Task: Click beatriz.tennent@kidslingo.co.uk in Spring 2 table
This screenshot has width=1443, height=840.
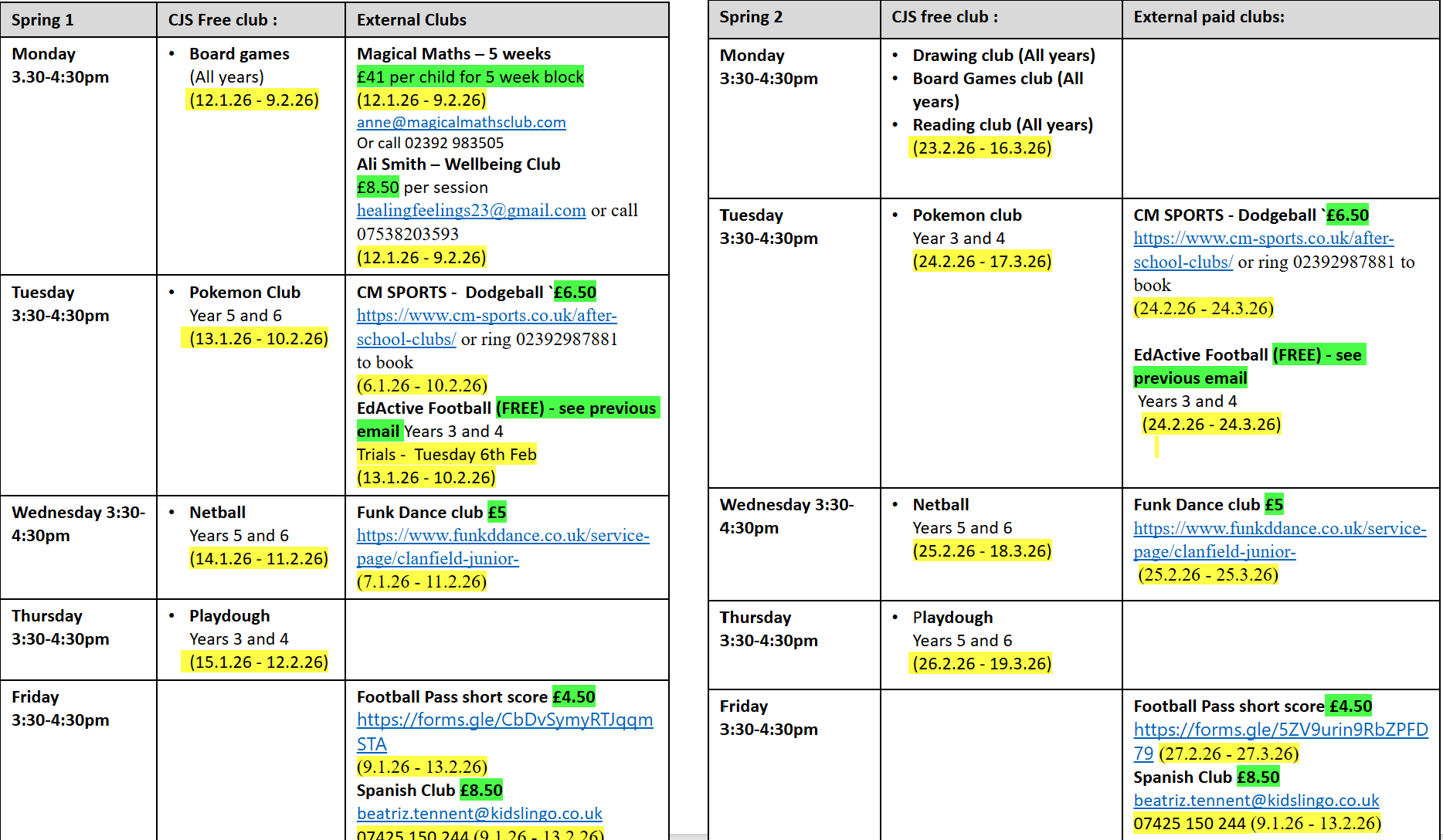Action: (1256, 800)
